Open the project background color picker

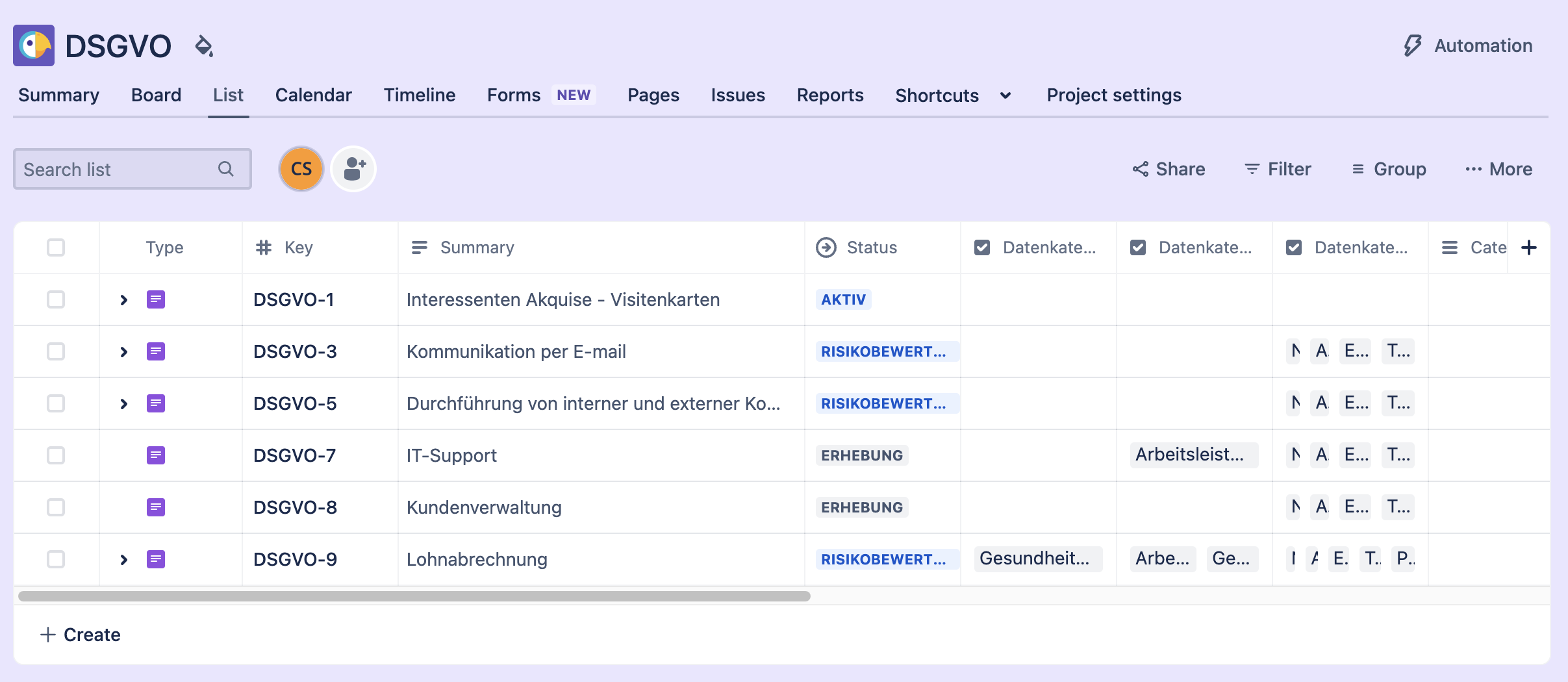pos(204,46)
